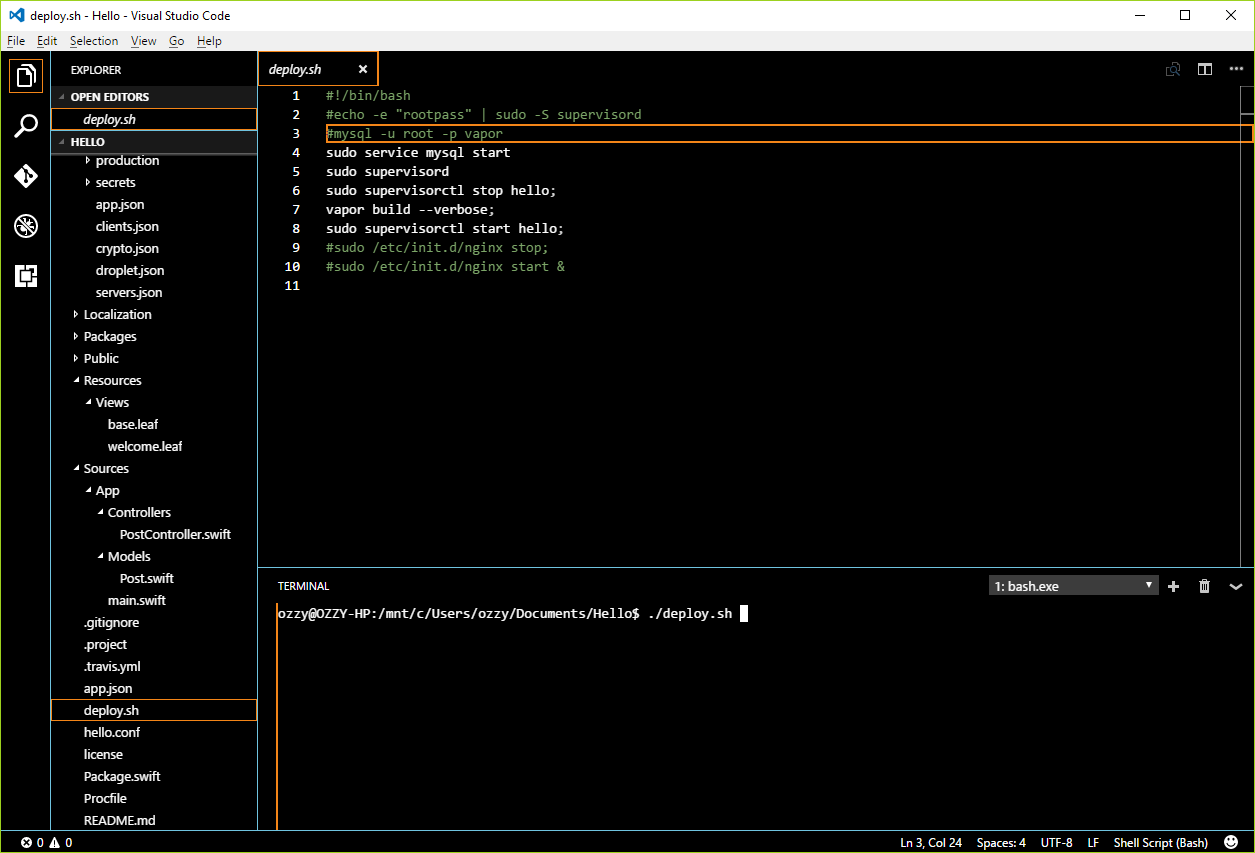Screen dimensions: 1255x853
Task: Open welcome.leaf file
Action: tap(145, 446)
